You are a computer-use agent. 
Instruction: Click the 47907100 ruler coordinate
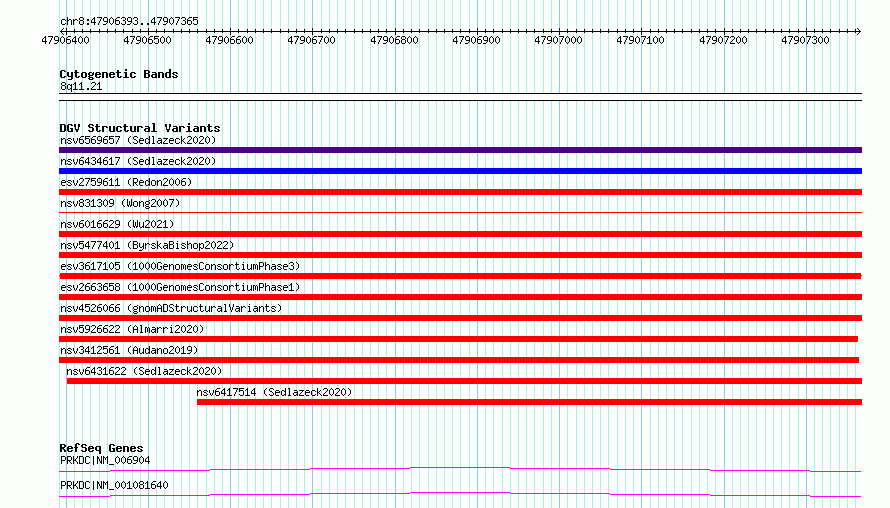[640, 40]
